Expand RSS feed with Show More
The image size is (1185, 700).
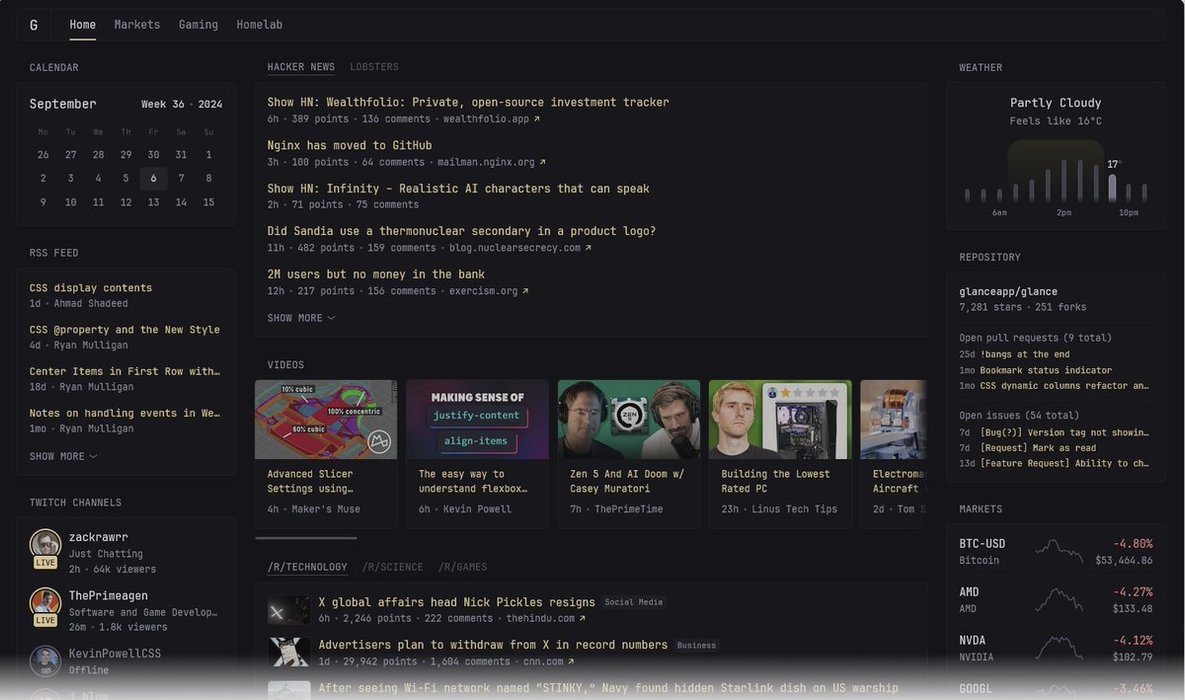point(63,457)
